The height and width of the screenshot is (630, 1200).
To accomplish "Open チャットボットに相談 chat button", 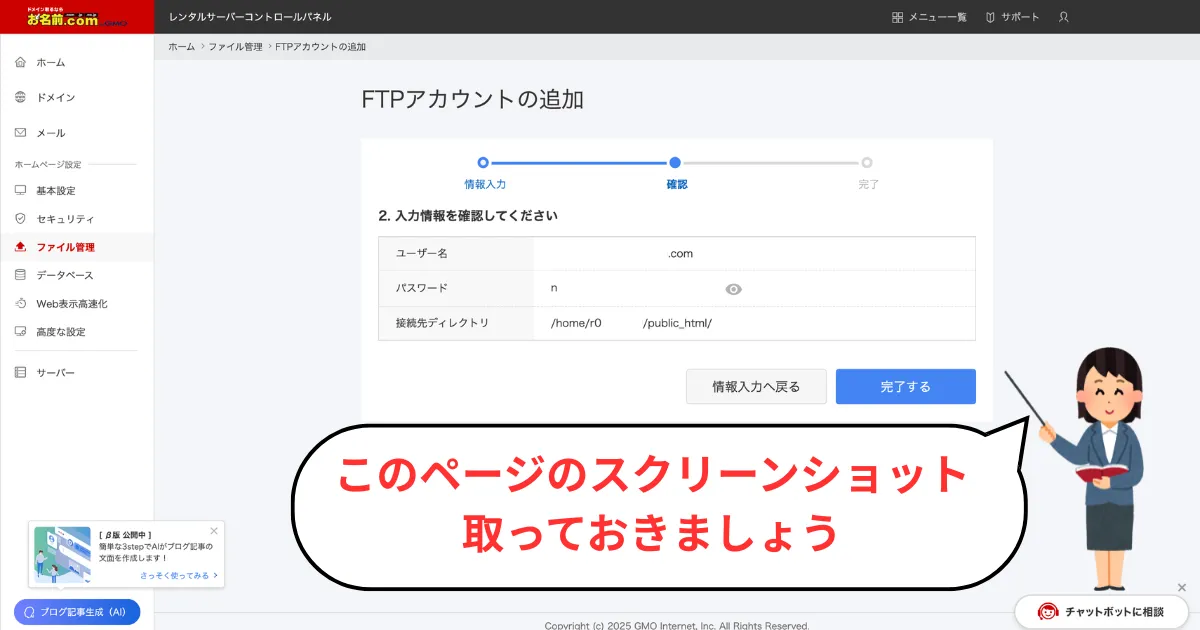I will pyautogui.click(x=1100, y=611).
